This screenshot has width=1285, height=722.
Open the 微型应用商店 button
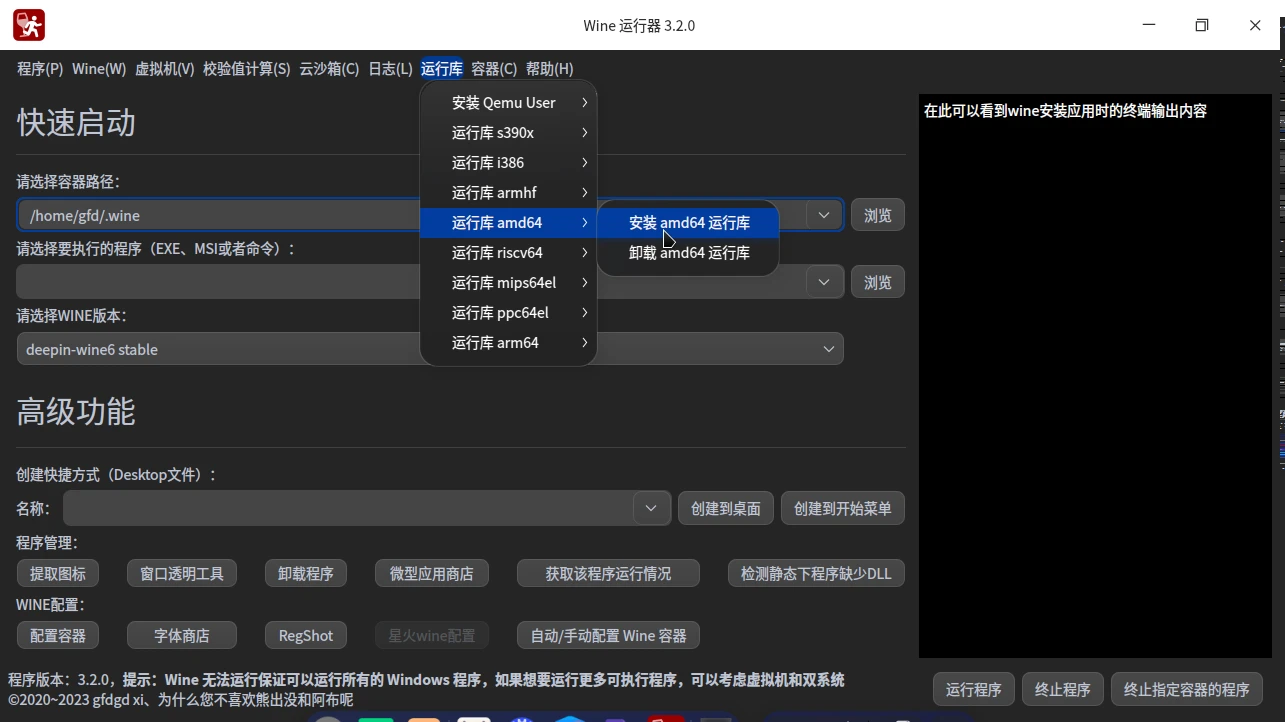[x=432, y=573]
